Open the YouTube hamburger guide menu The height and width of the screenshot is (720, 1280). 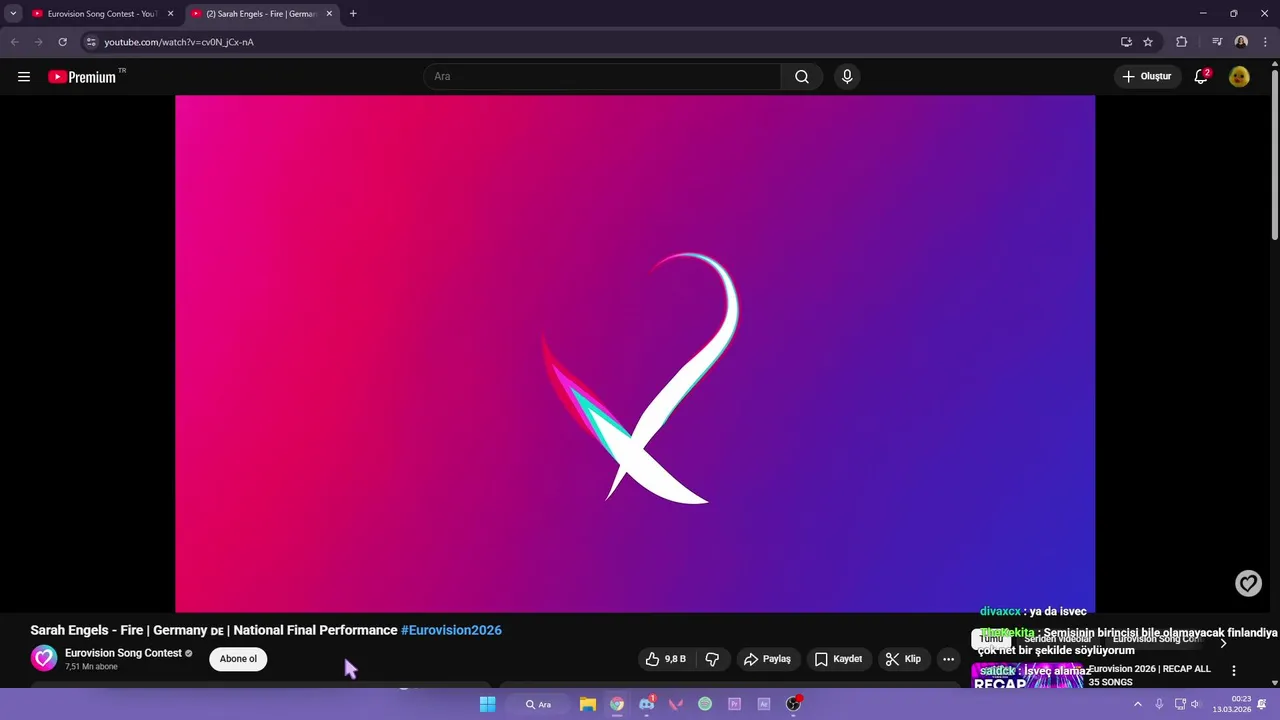24,77
